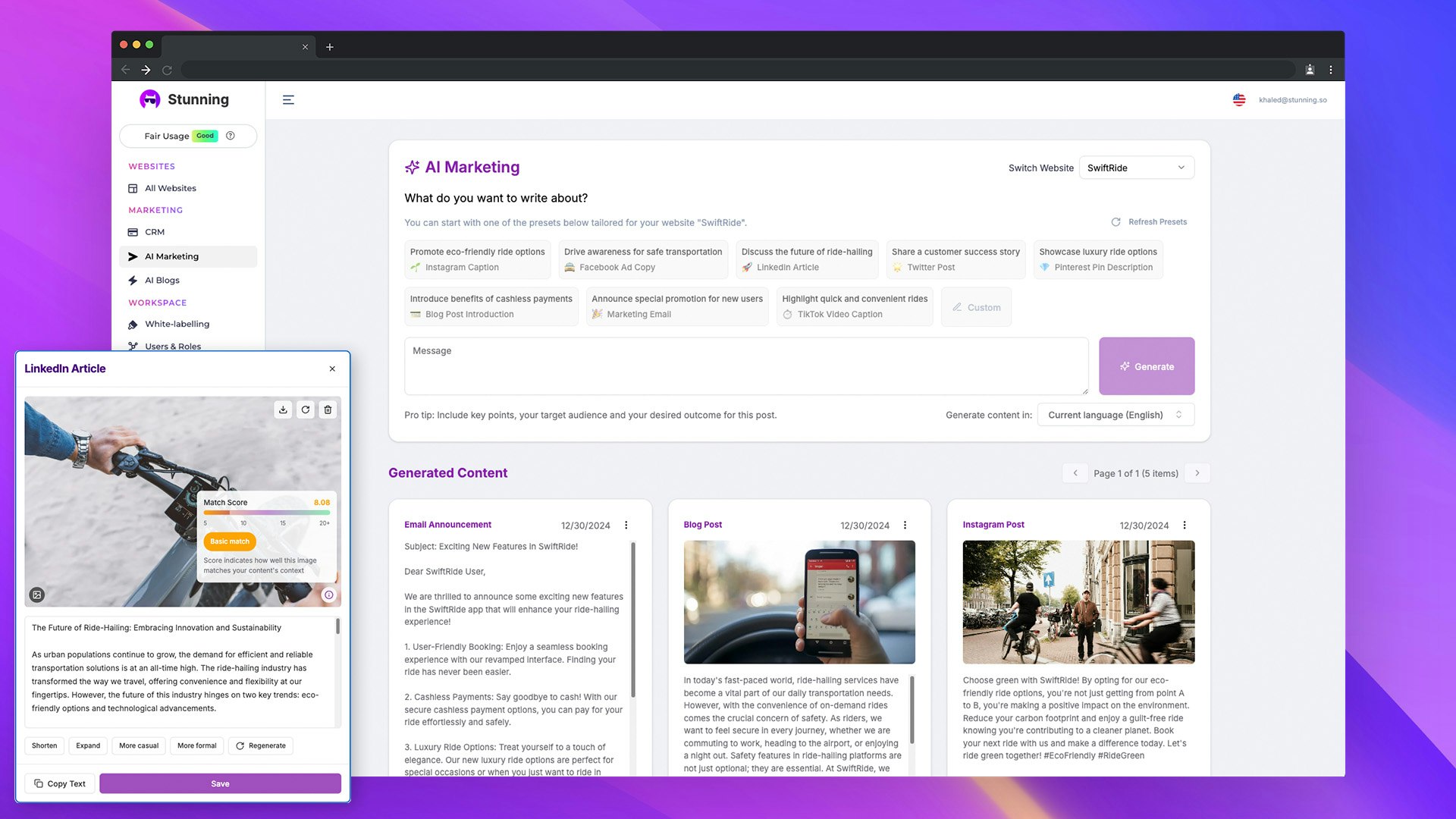Image resolution: width=1456 pixels, height=819 pixels.
Task: Open Instagram Post options menu
Action: [x=1185, y=525]
